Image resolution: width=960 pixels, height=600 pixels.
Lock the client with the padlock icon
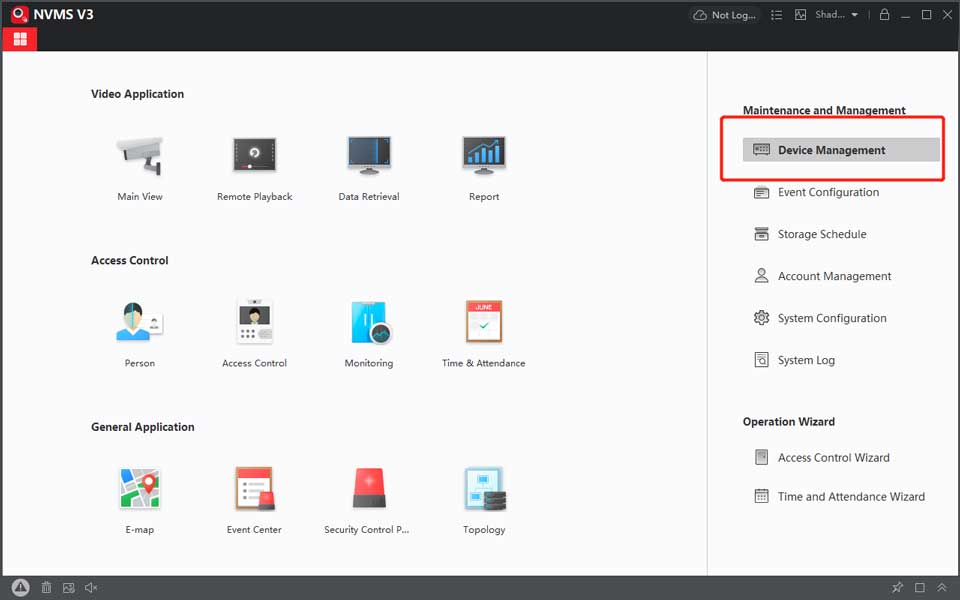[884, 15]
